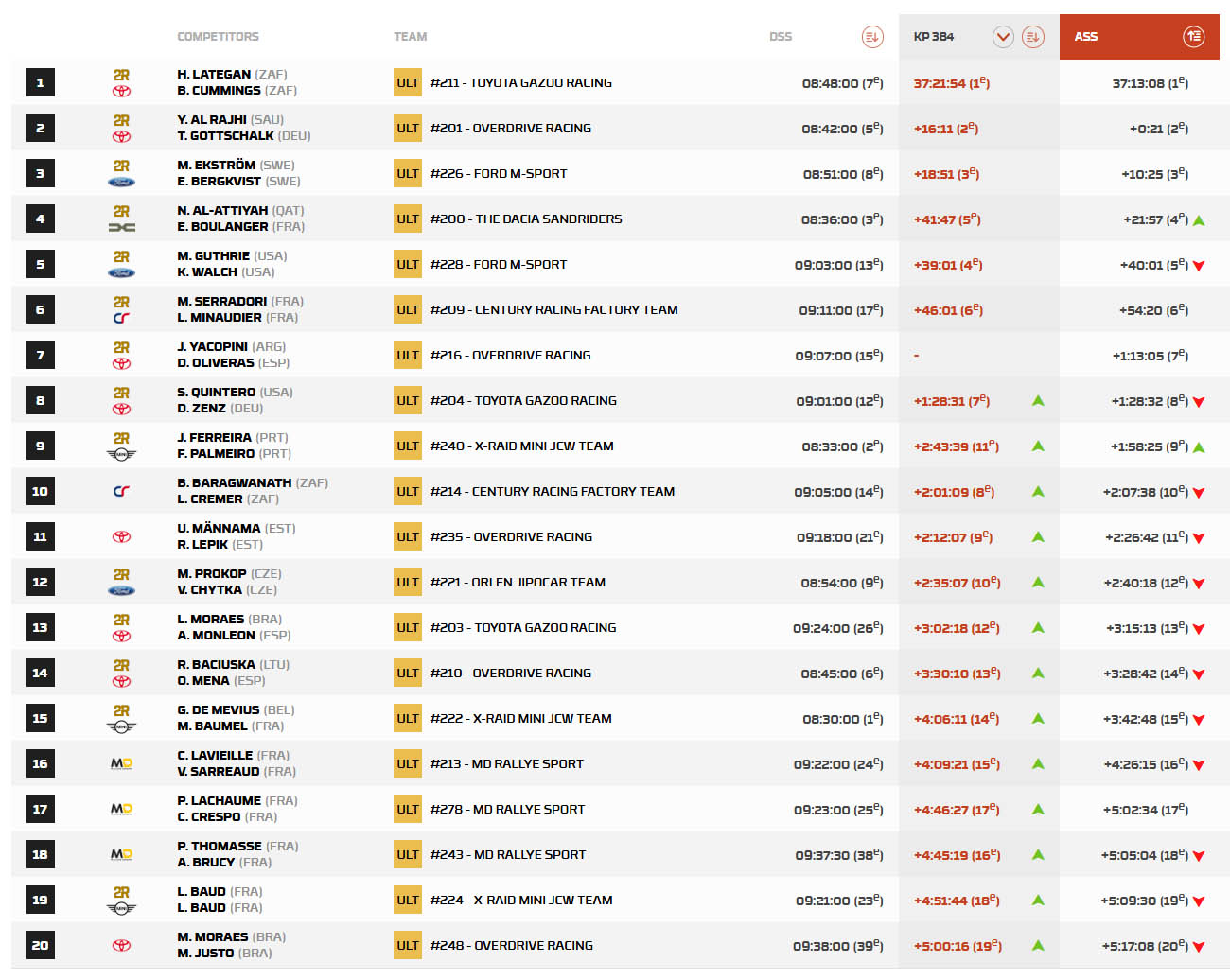
Task: Click Toyota logo in row 1
Action: click(121, 92)
